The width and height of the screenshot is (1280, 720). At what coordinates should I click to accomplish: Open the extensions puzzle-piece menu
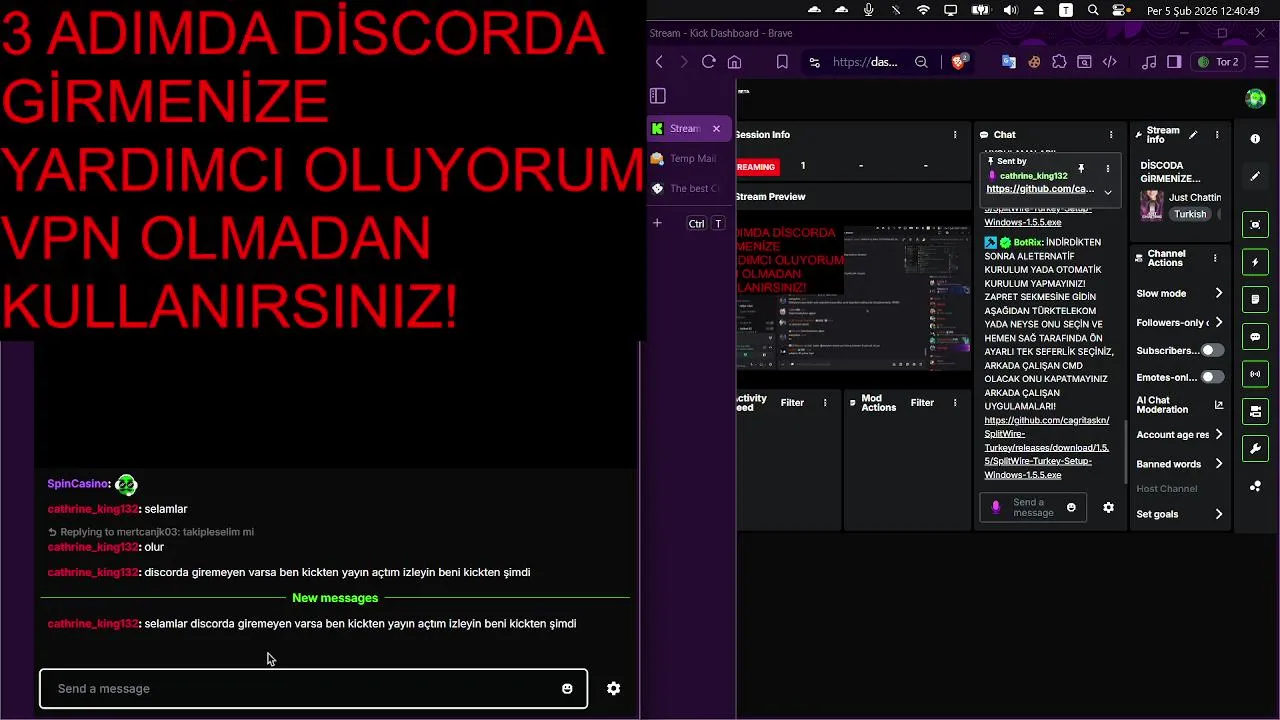click(x=1059, y=62)
